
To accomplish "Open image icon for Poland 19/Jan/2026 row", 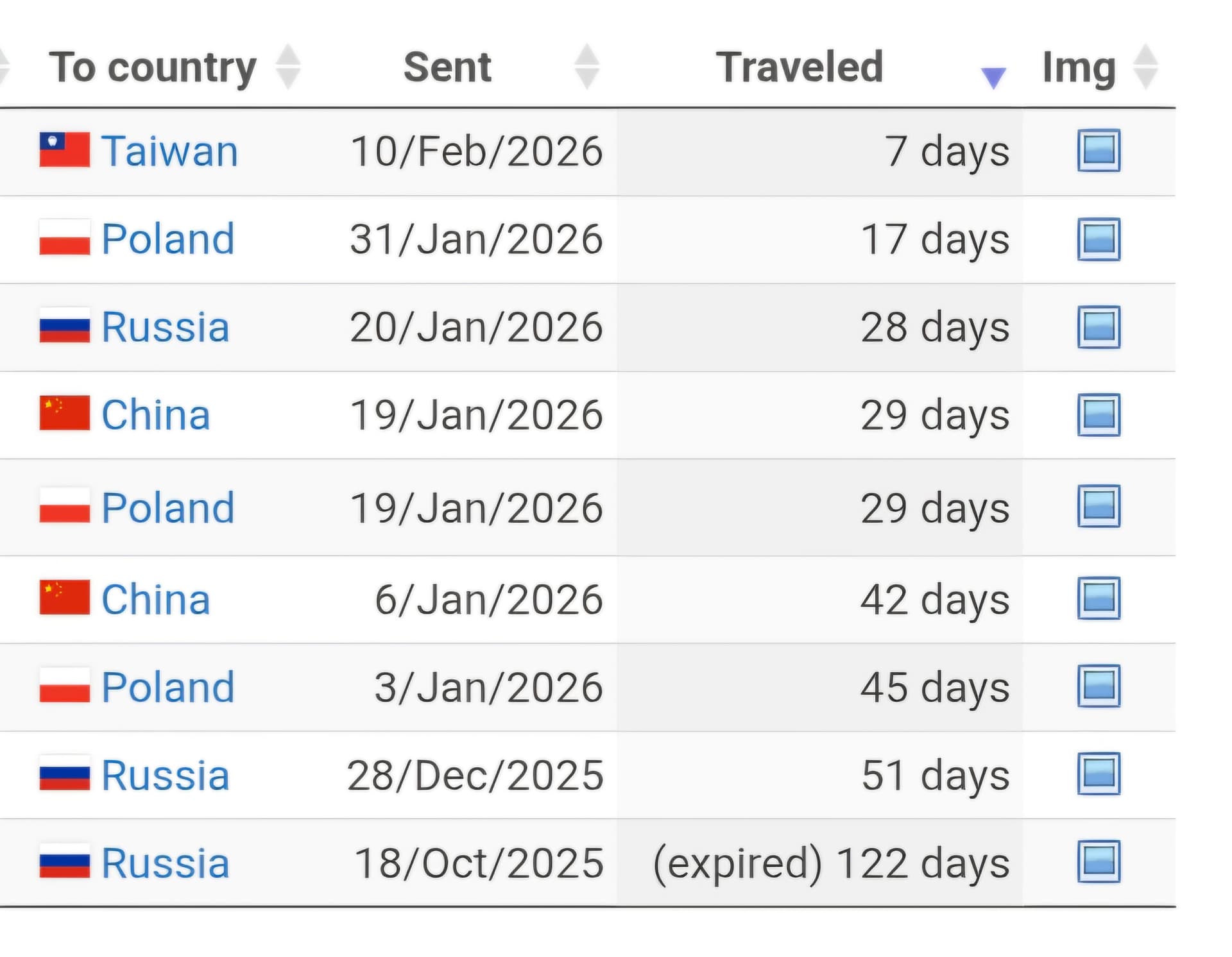I will pos(1099,507).
